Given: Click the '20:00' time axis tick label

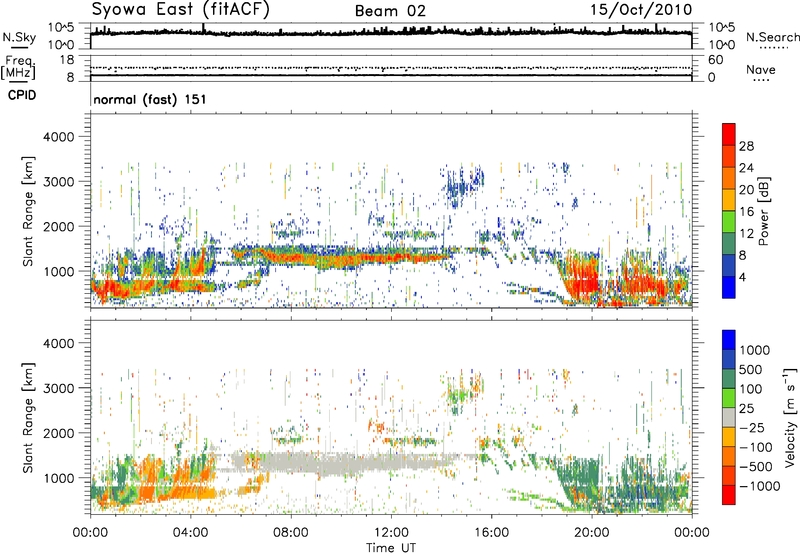Looking at the screenshot, I should (591, 533).
